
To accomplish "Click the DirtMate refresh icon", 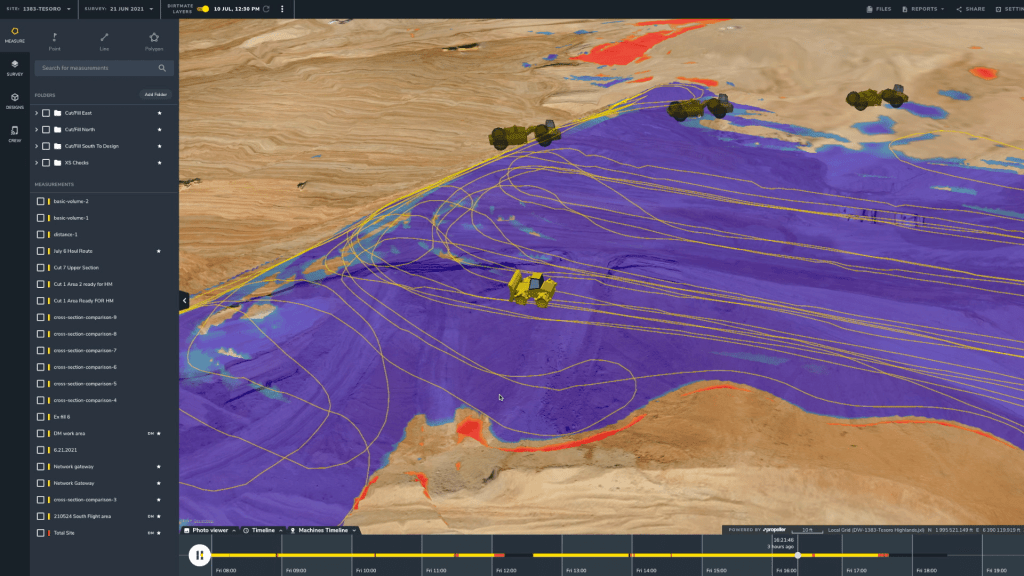I will click(266, 9).
